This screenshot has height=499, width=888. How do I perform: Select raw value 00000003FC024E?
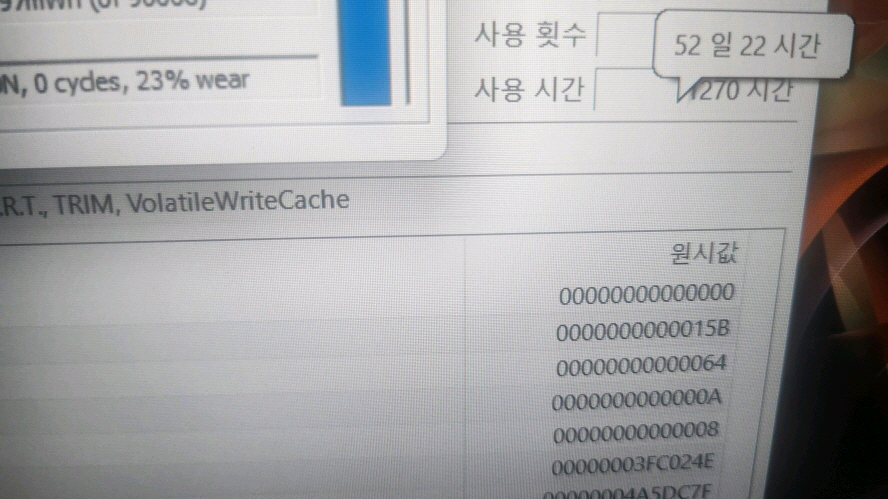(633, 466)
